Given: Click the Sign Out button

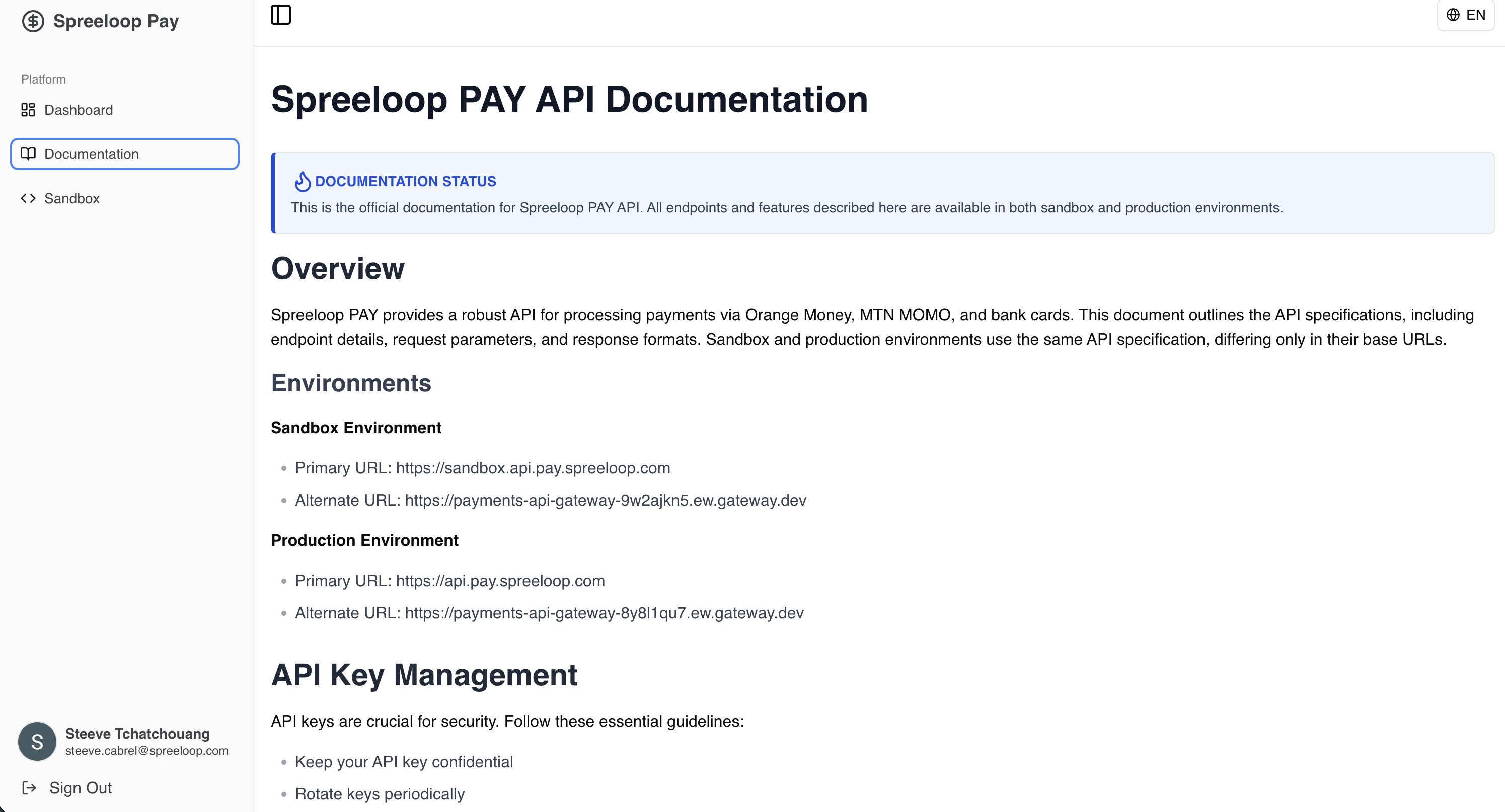Looking at the screenshot, I should [66, 788].
